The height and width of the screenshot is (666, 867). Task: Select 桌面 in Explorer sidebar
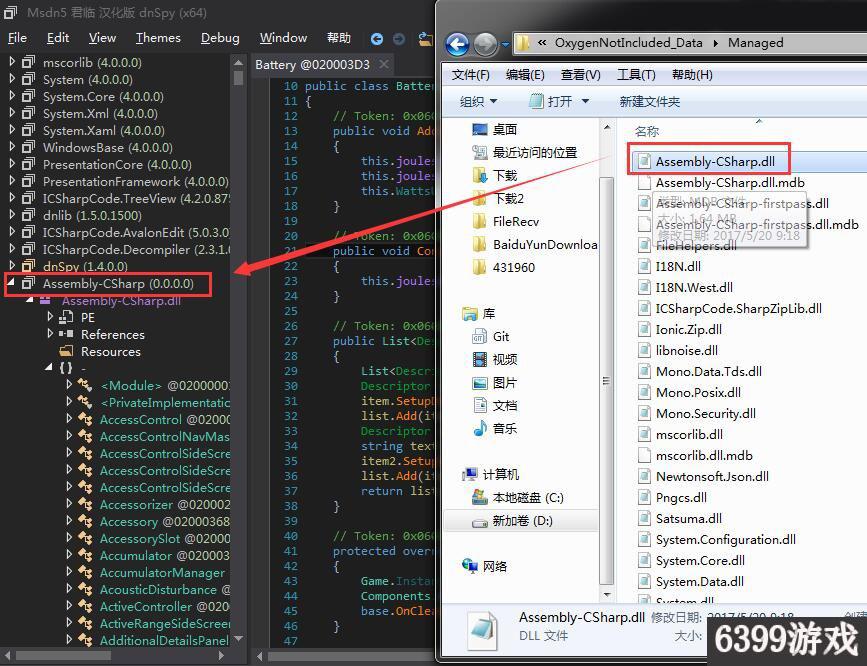point(495,129)
